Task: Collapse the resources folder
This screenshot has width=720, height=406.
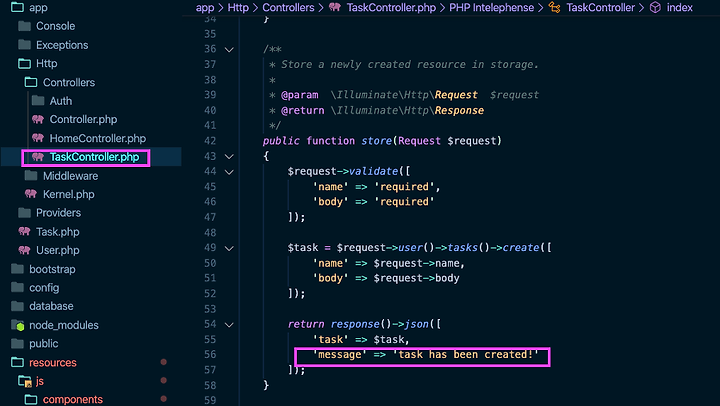Action: pos(53,362)
